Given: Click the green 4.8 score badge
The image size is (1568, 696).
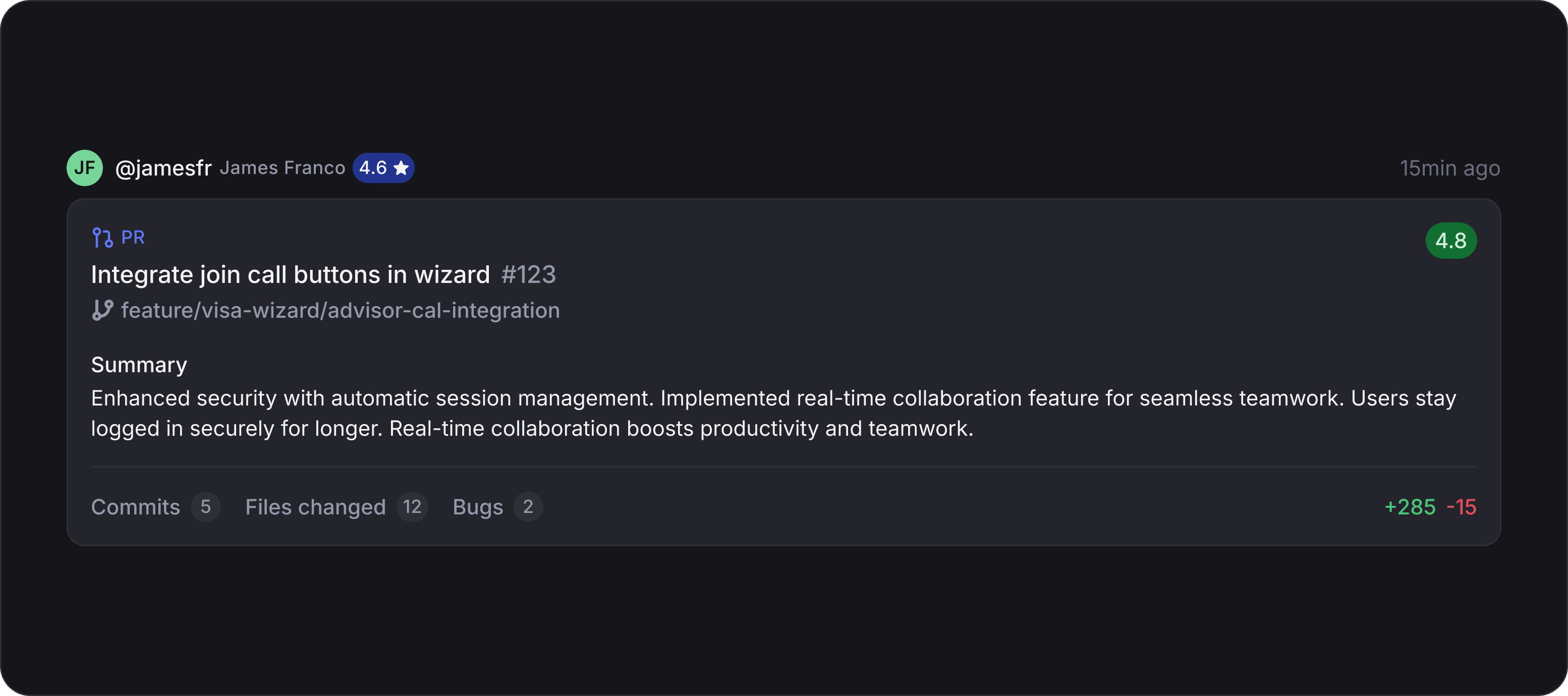Looking at the screenshot, I should [1452, 240].
